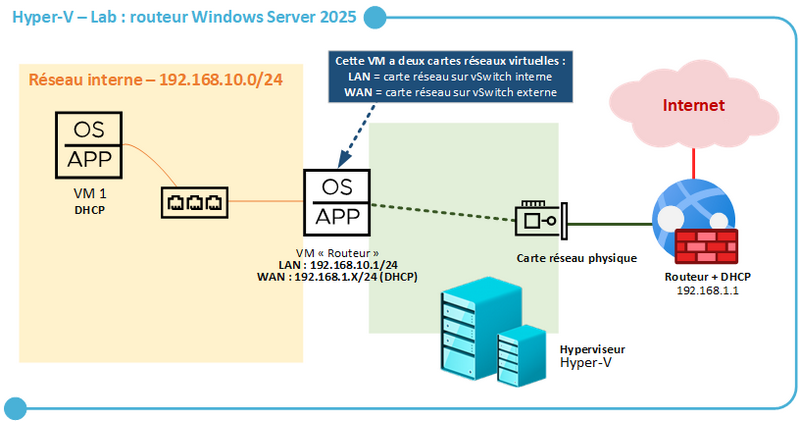Select the physical network card icon
The width and height of the screenshot is (800, 421).
click(x=541, y=220)
